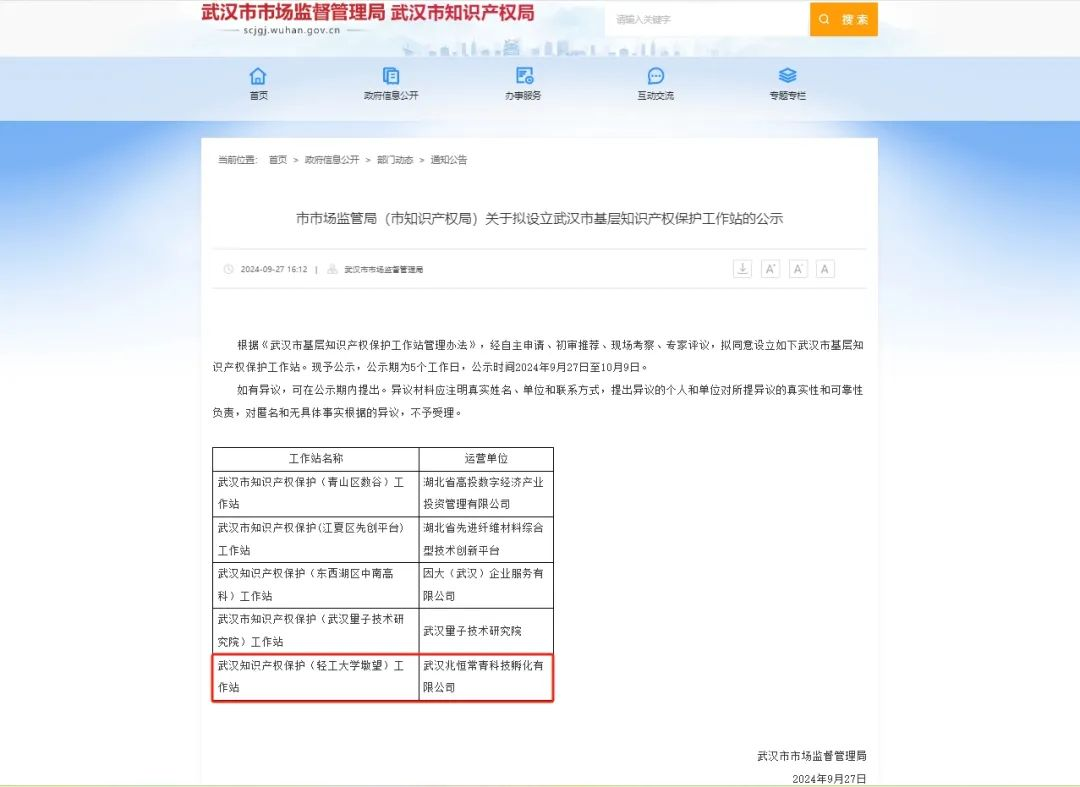Click the source person icon beside publisher name

click(x=332, y=269)
